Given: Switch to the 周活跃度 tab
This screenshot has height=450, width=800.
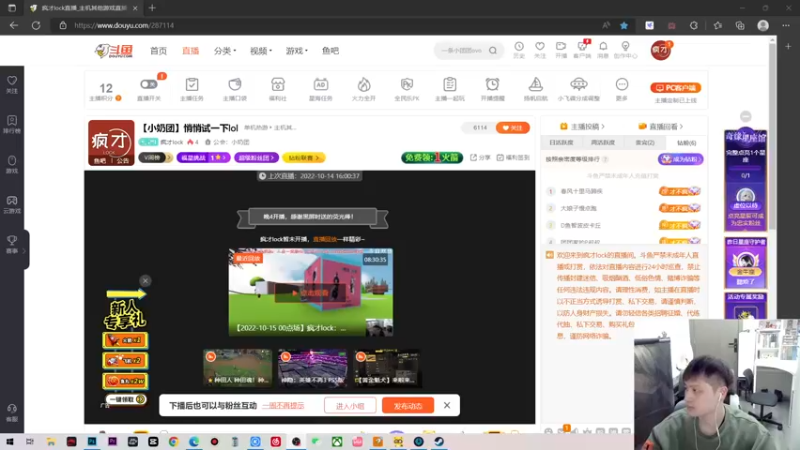Looking at the screenshot, I should [603, 142].
